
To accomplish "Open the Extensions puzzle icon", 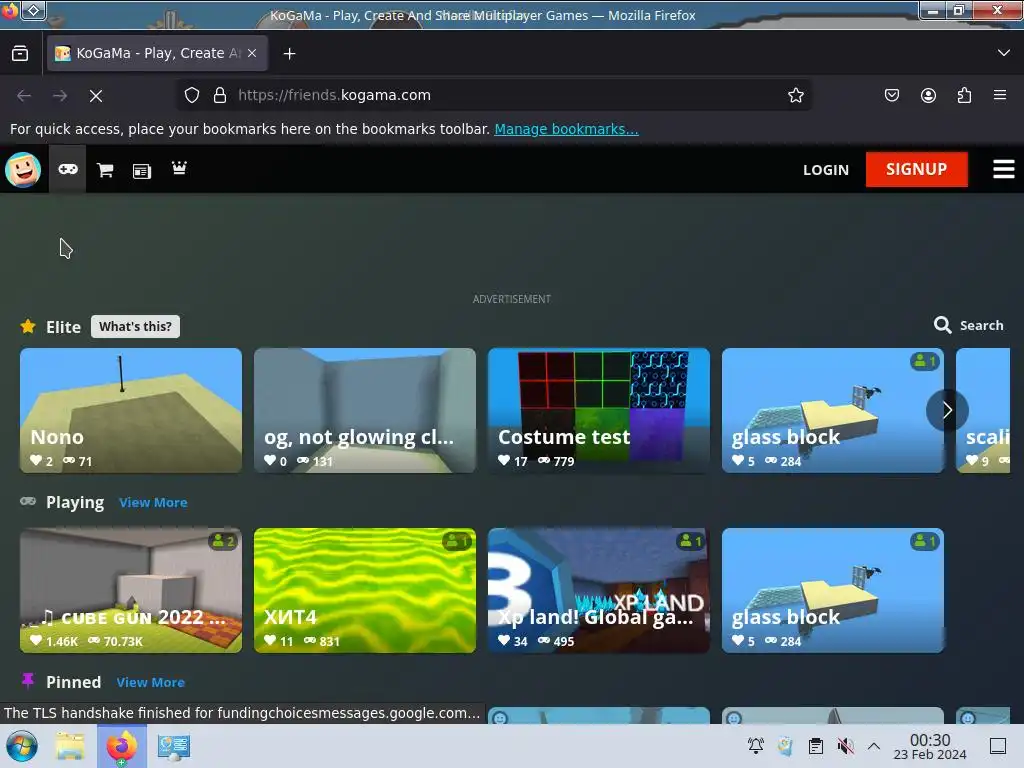I will 964,95.
